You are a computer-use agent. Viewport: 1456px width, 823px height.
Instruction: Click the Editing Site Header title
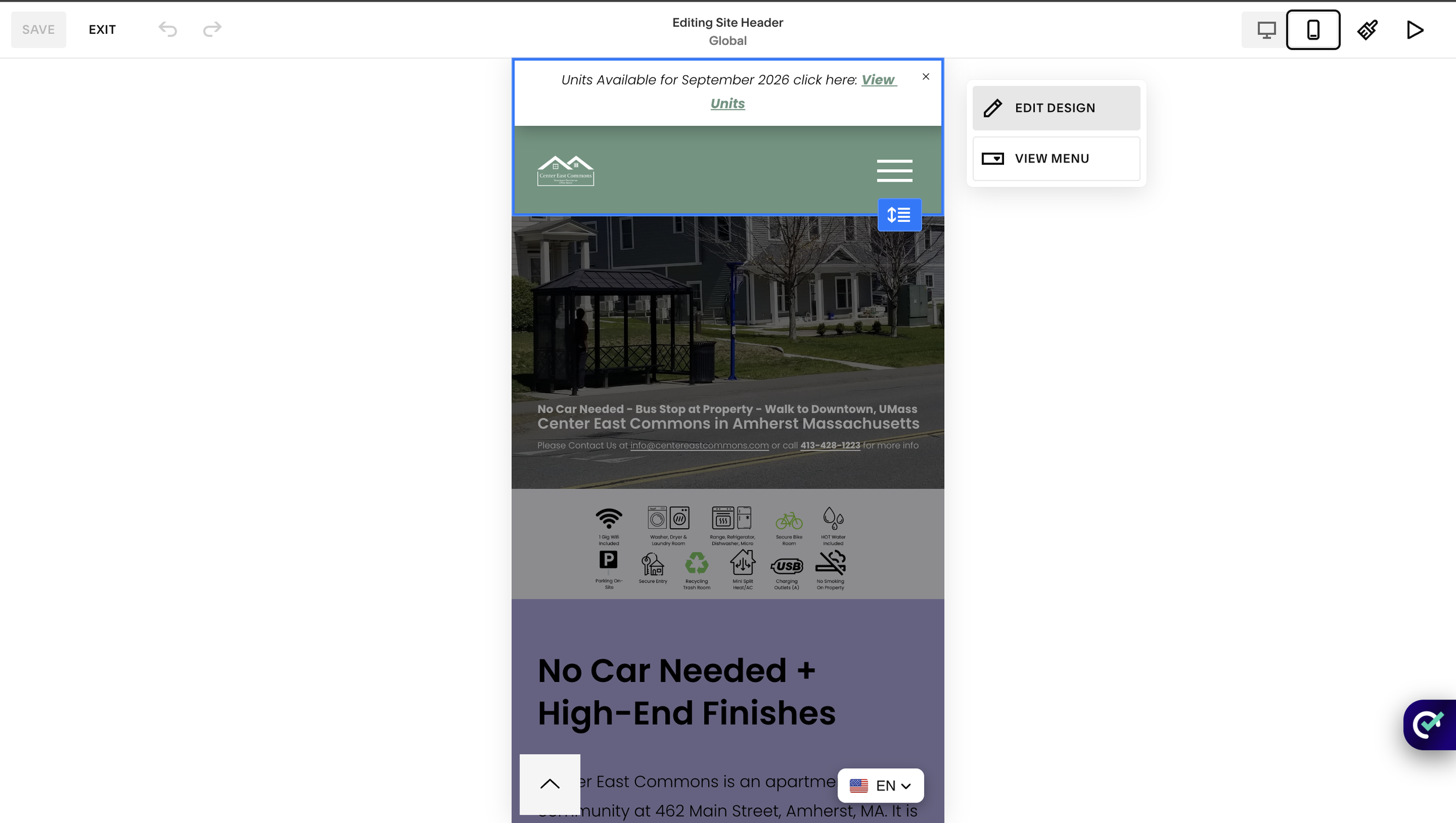coord(727,23)
